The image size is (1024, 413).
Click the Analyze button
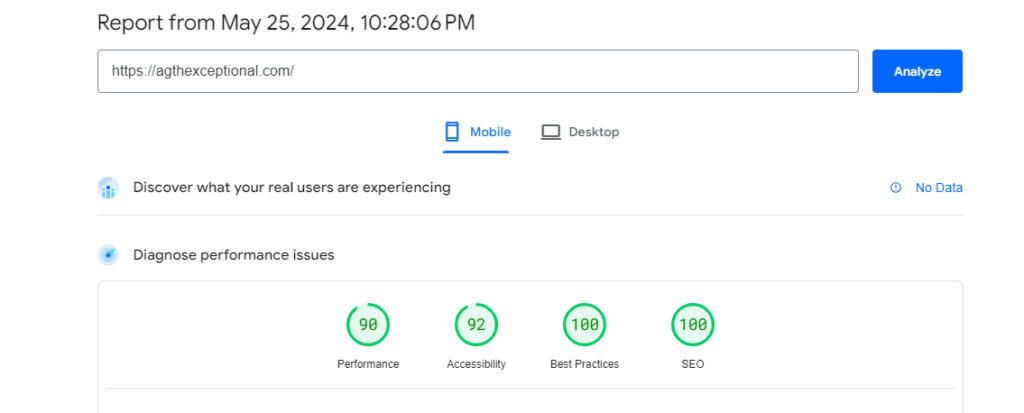[917, 71]
